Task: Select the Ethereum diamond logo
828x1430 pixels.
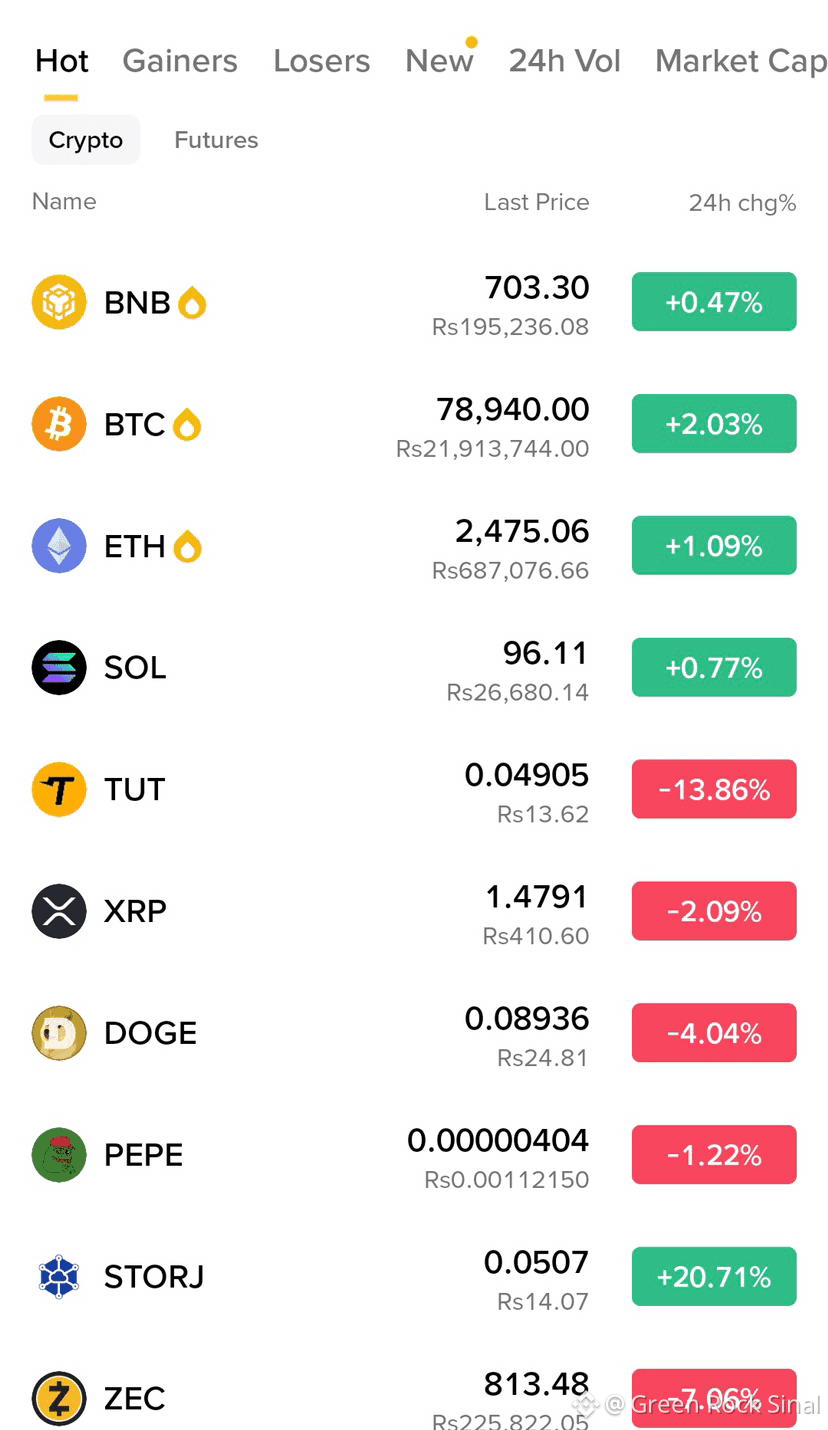Action: [59, 546]
